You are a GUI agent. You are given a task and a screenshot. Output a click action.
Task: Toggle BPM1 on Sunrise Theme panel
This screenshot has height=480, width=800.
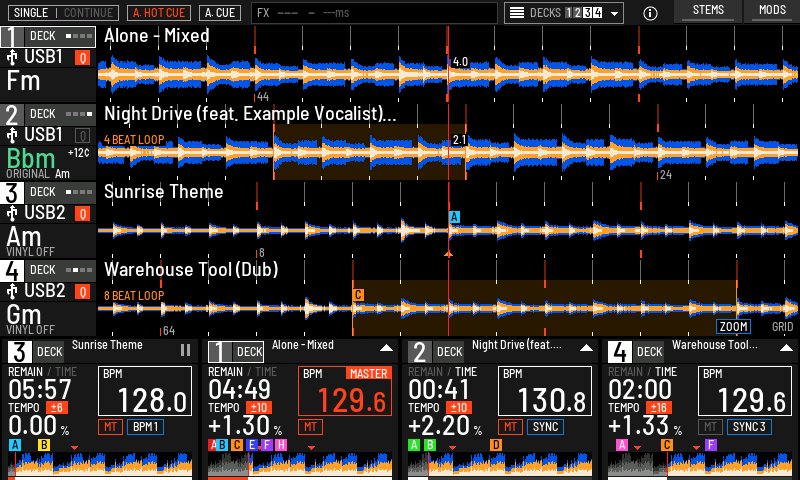pyautogui.click(x=145, y=427)
